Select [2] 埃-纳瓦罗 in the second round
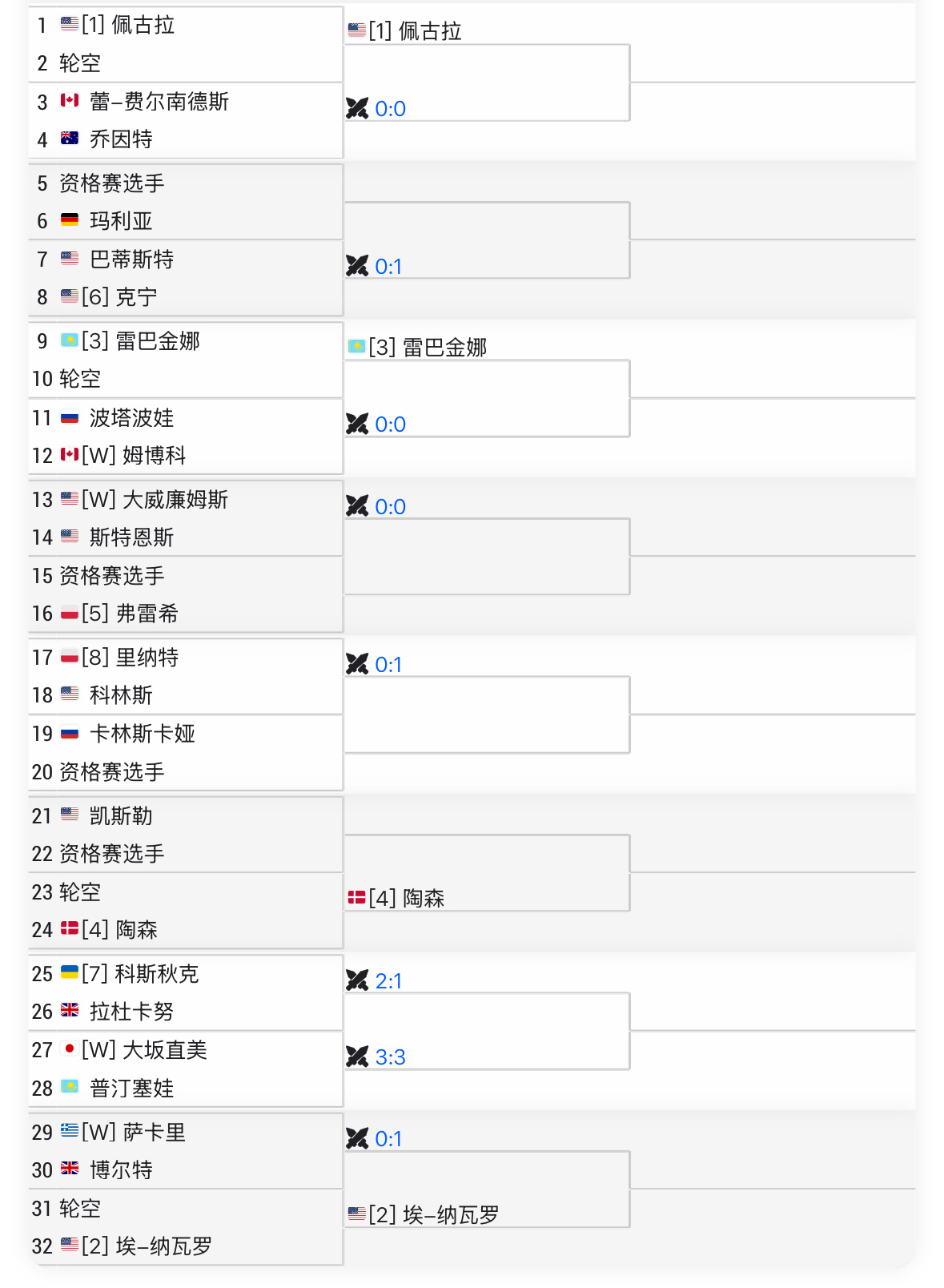This screenshot has width=944, height=1288. click(x=434, y=1215)
